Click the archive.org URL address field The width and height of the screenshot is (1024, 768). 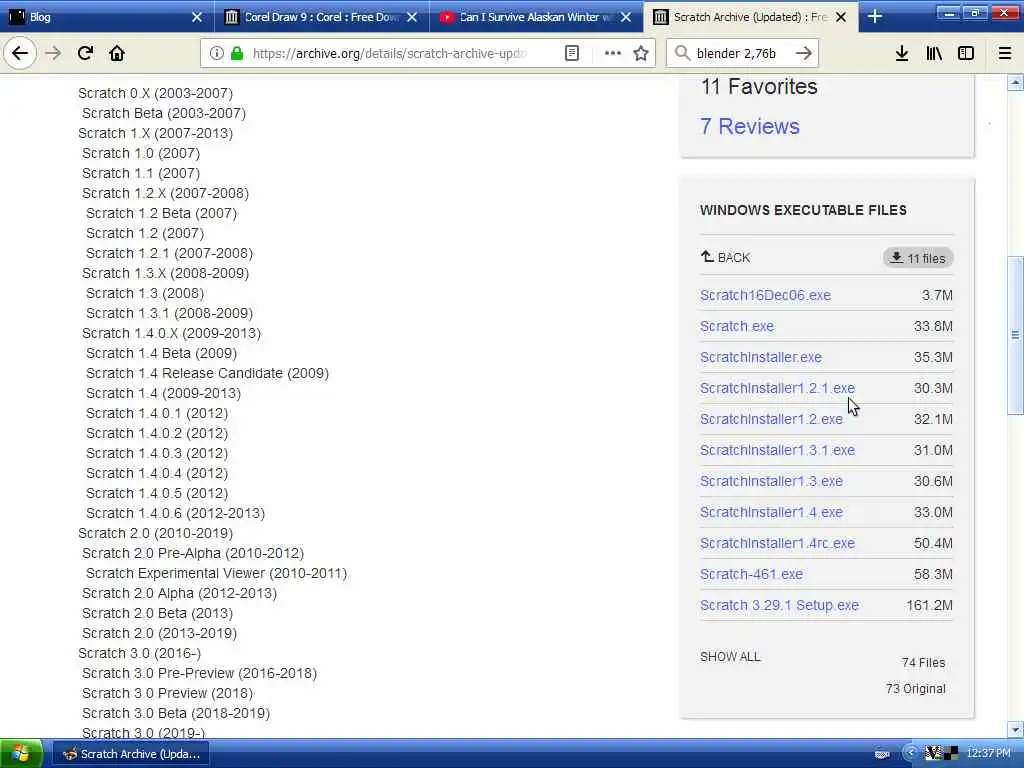[x=389, y=54]
